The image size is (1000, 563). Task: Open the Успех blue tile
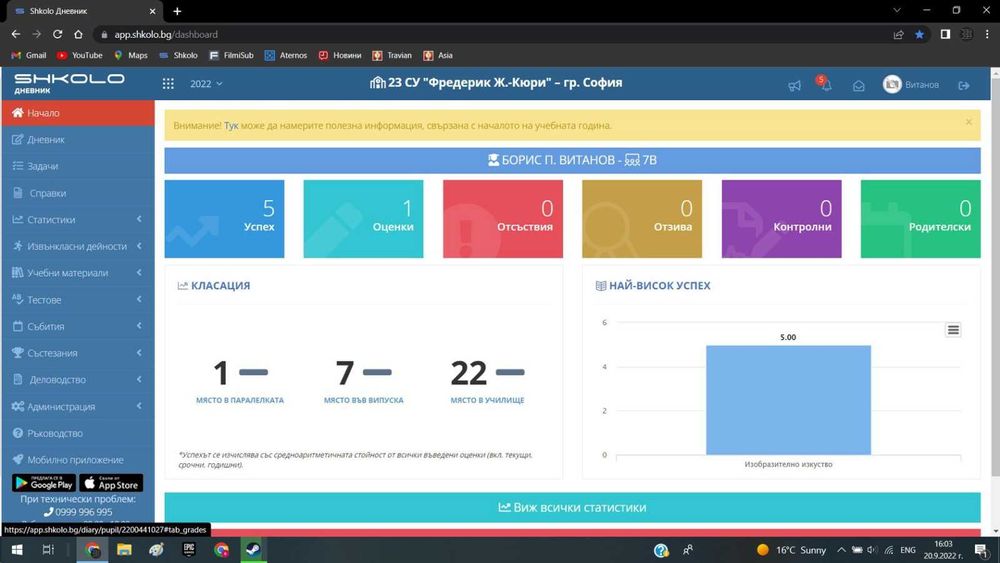(224, 219)
